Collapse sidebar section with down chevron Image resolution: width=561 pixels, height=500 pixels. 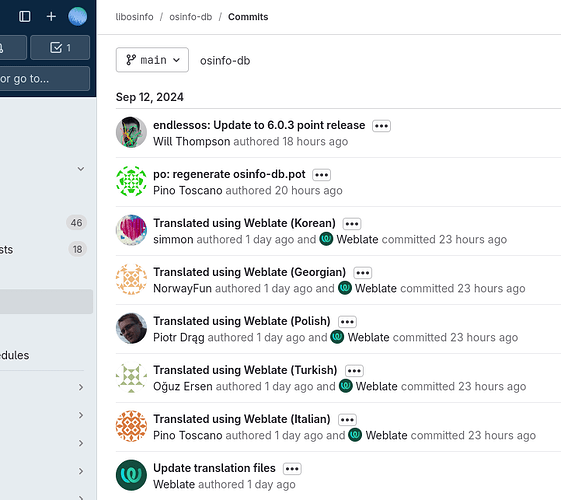(x=81, y=169)
